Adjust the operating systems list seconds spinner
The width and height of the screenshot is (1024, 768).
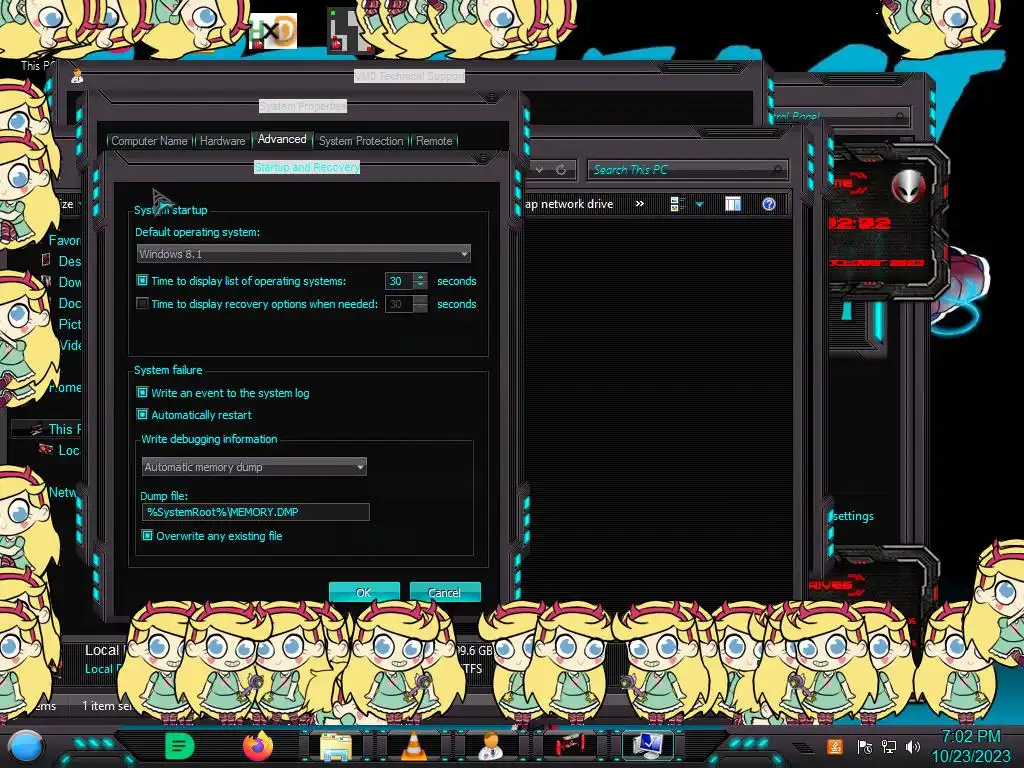[x=421, y=281]
